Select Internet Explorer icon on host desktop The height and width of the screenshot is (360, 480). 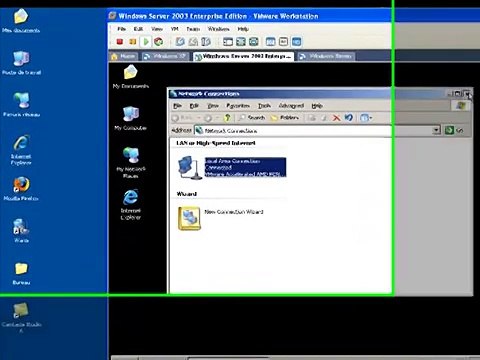tap(21, 150)
